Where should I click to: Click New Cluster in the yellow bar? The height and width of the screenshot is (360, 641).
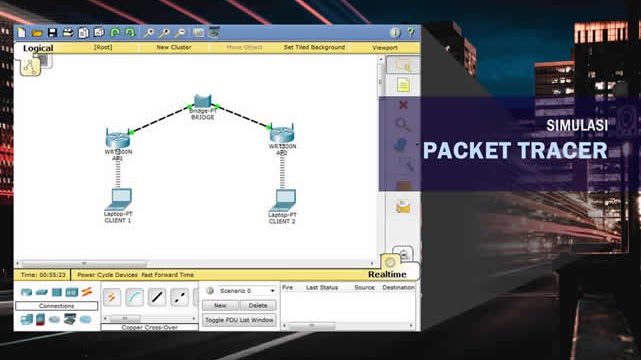(x=174, y=47)
